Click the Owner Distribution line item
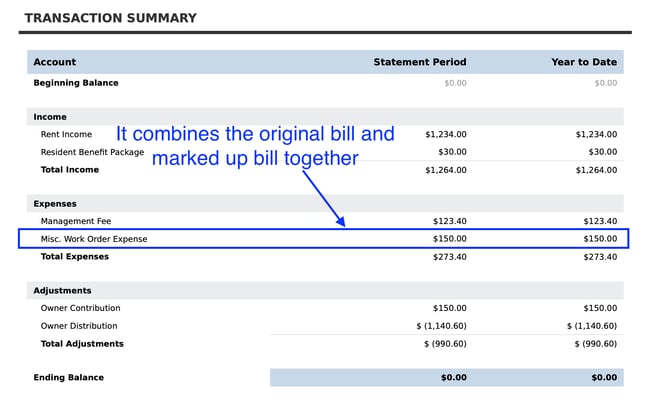Screen dimensions: 655x414 79,326
